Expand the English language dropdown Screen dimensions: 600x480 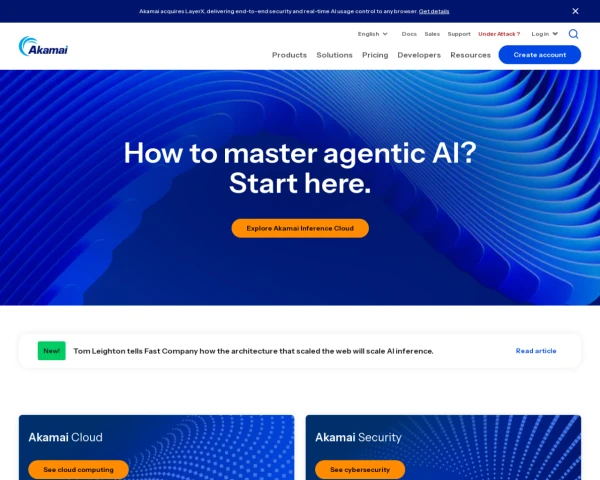tap(372, 34)
